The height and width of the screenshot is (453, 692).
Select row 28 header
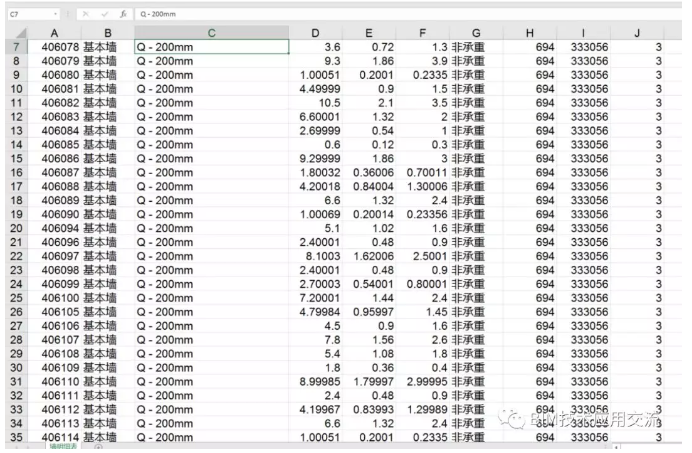pyautogui.click(x=16, y=340)
